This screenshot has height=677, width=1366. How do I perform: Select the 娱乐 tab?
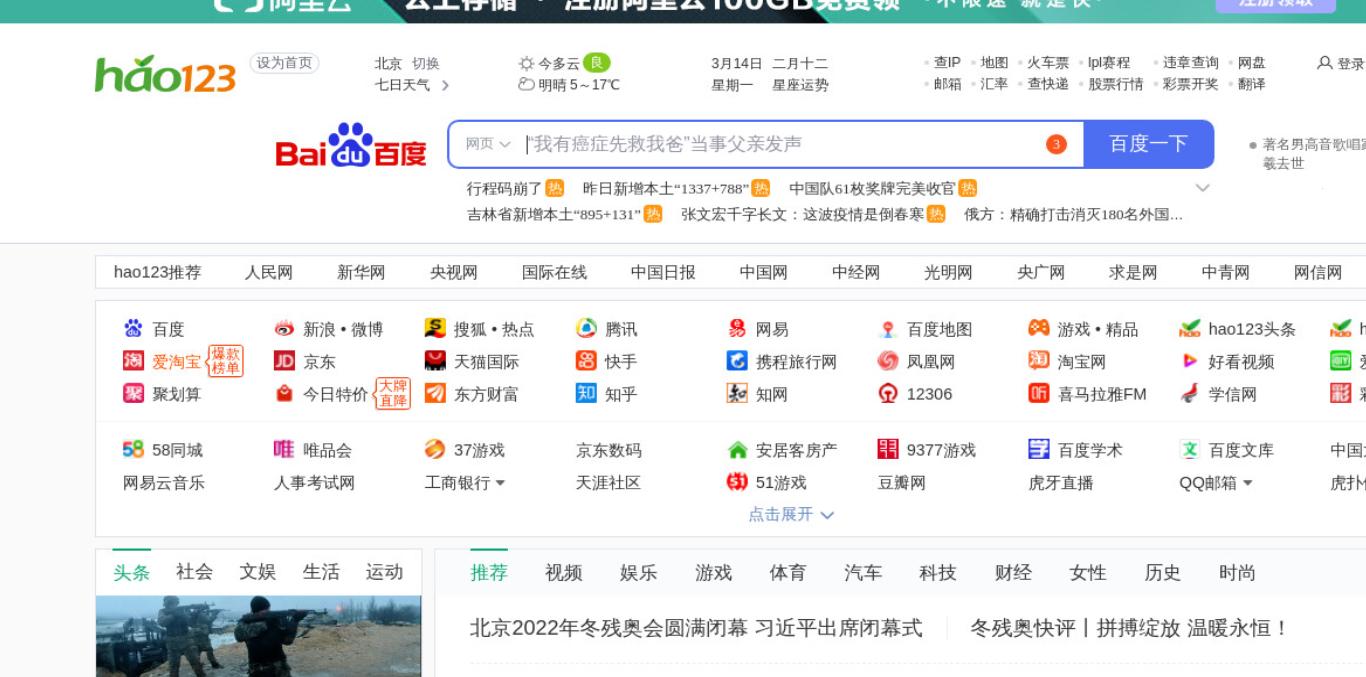(x=638, y=573)
